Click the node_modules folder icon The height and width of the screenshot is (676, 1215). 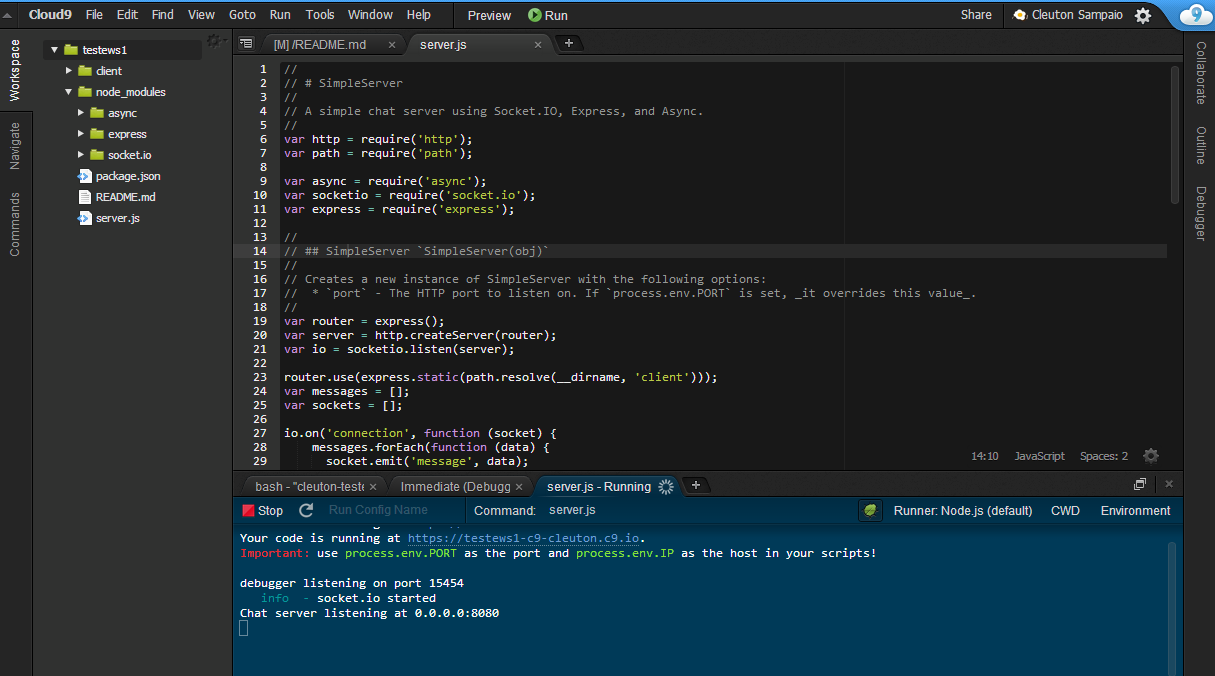pyautogui.click(x=85, y=92)
